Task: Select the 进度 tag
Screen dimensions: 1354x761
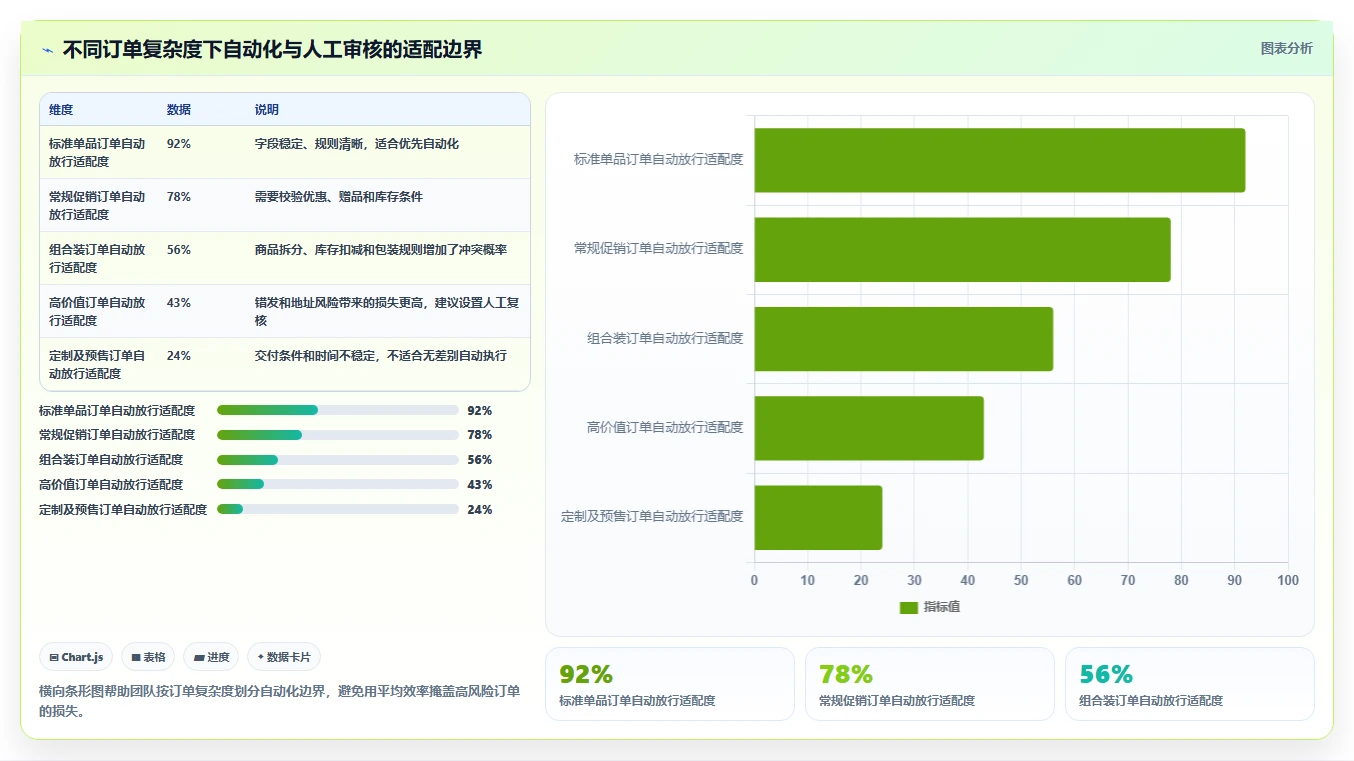Action: coord(211,657)
